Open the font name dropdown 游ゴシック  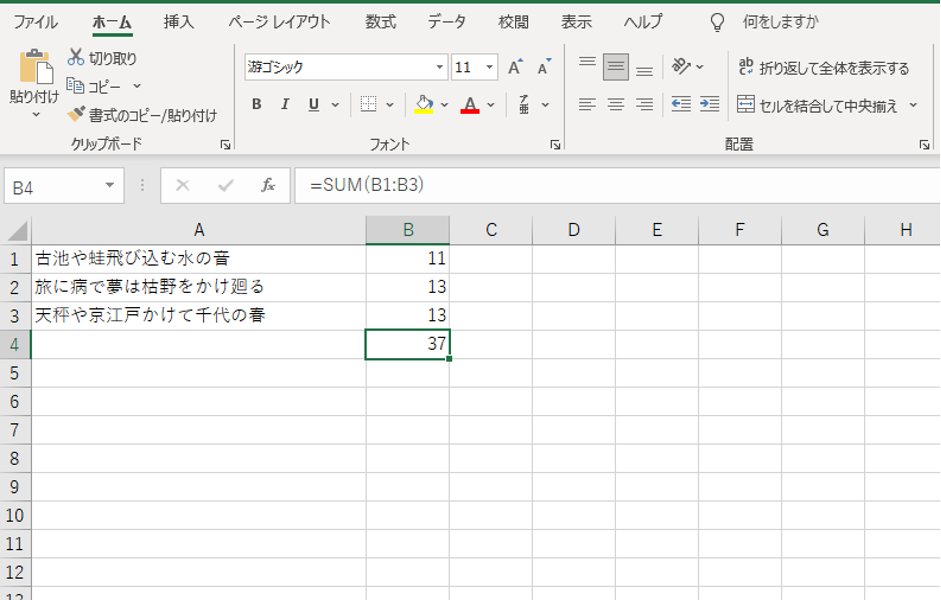click(x=440, y=68)
